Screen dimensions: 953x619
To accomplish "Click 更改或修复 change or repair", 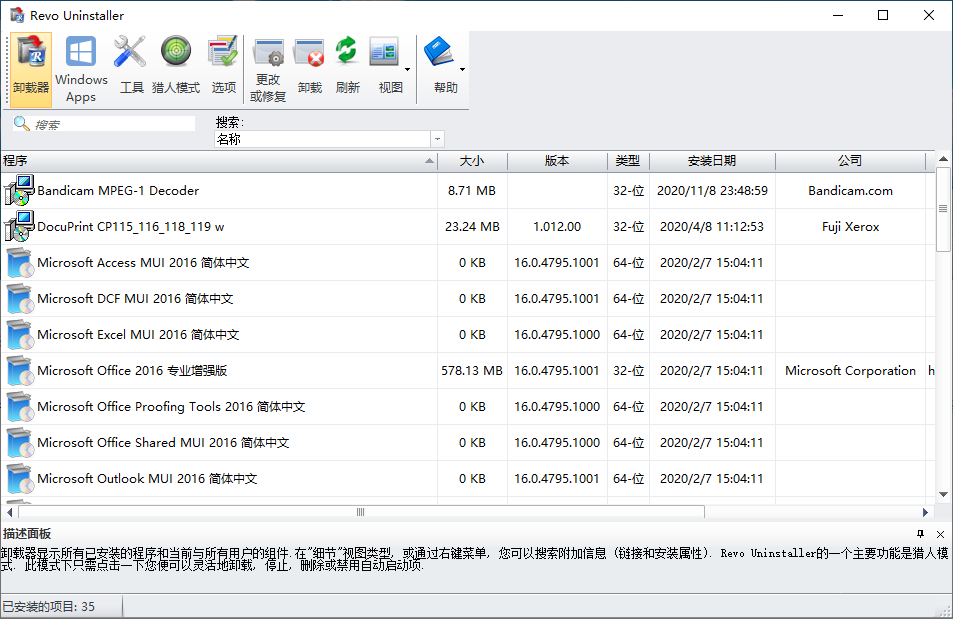I will point(268,71).
